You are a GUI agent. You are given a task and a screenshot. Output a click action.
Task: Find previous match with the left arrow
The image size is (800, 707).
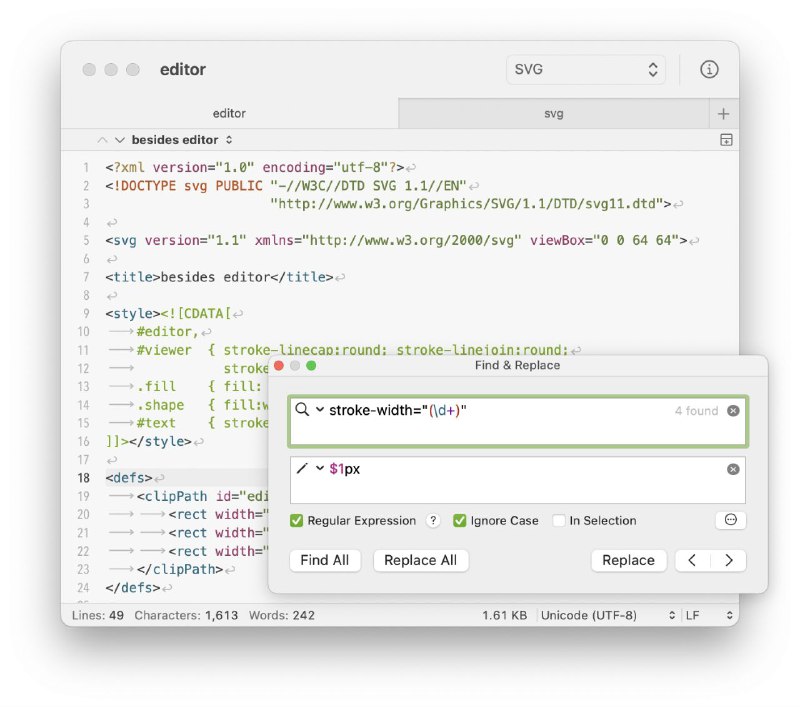[x=694, y=561]
